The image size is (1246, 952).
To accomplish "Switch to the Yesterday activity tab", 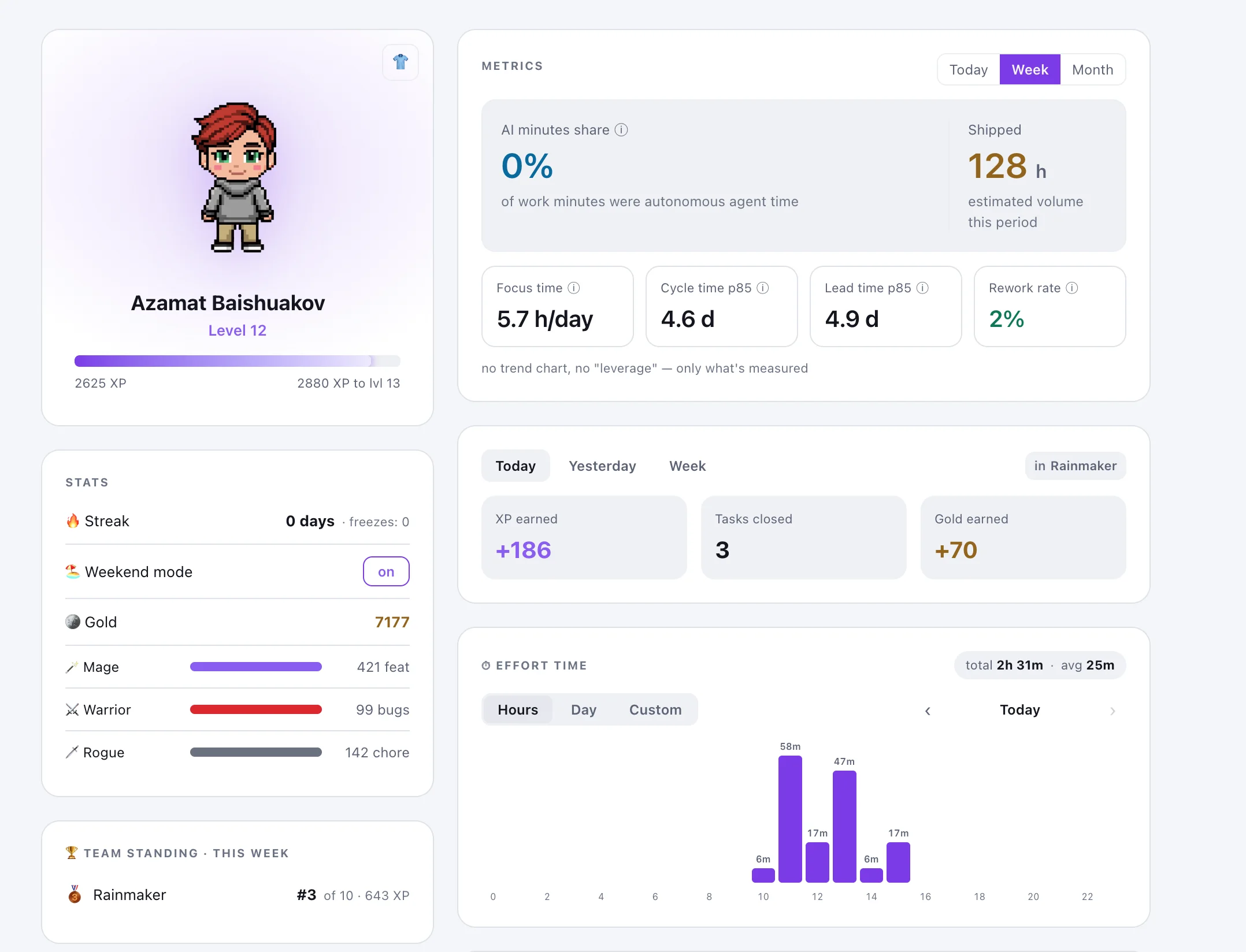I will point(602,466).
